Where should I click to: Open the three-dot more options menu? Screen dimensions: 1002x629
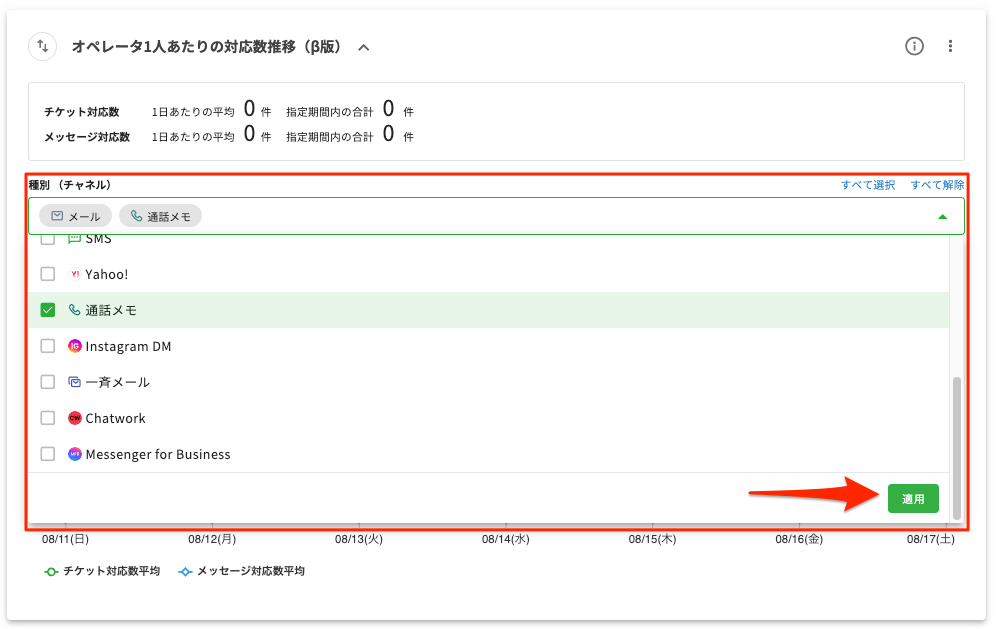point(950,46)
